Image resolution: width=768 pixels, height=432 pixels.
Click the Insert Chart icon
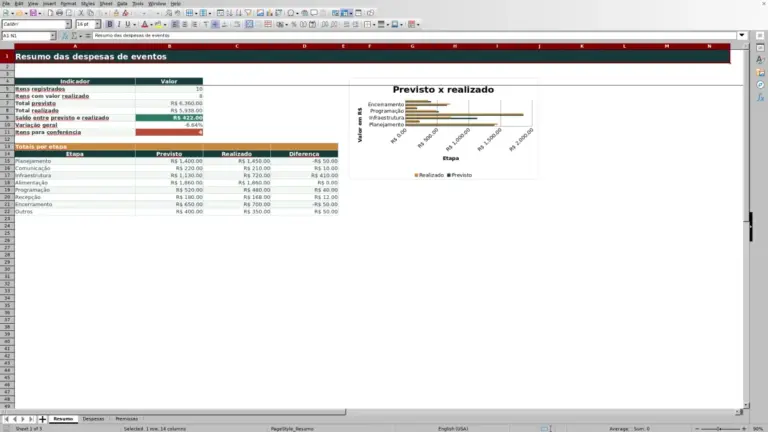click(x=269, y=13)
